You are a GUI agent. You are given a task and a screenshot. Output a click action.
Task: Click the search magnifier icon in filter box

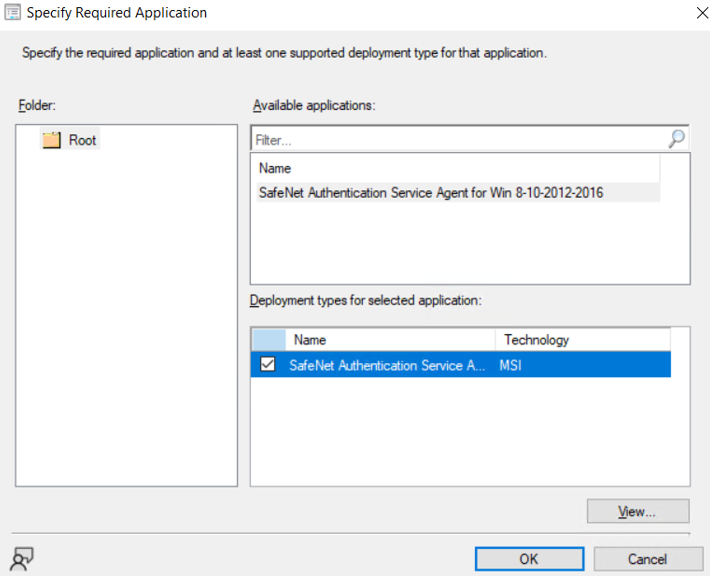coord(676,139)
